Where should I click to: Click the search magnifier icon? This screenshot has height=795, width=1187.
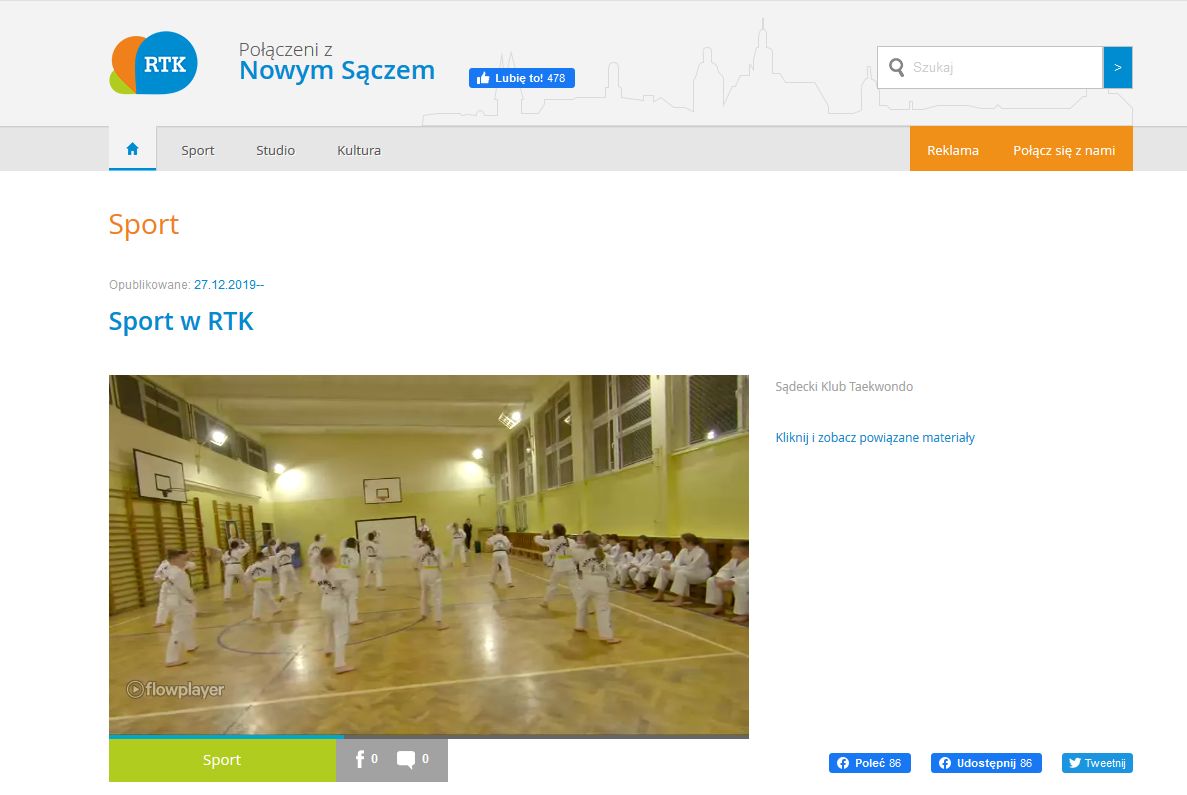(896, 67)
